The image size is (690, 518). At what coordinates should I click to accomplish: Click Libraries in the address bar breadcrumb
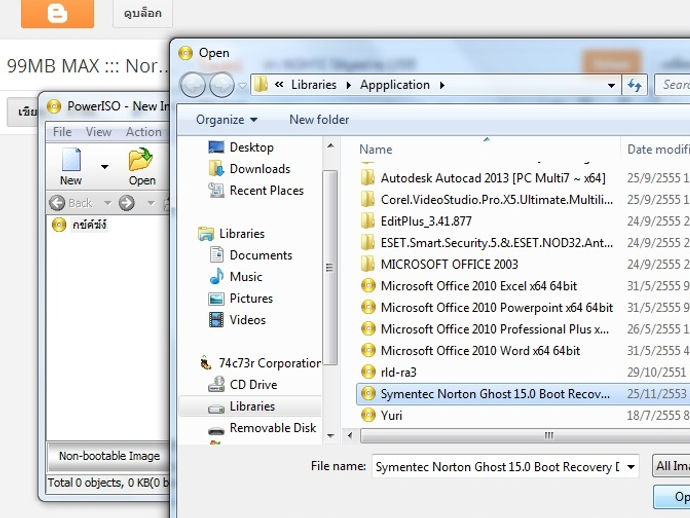[314, 84]
